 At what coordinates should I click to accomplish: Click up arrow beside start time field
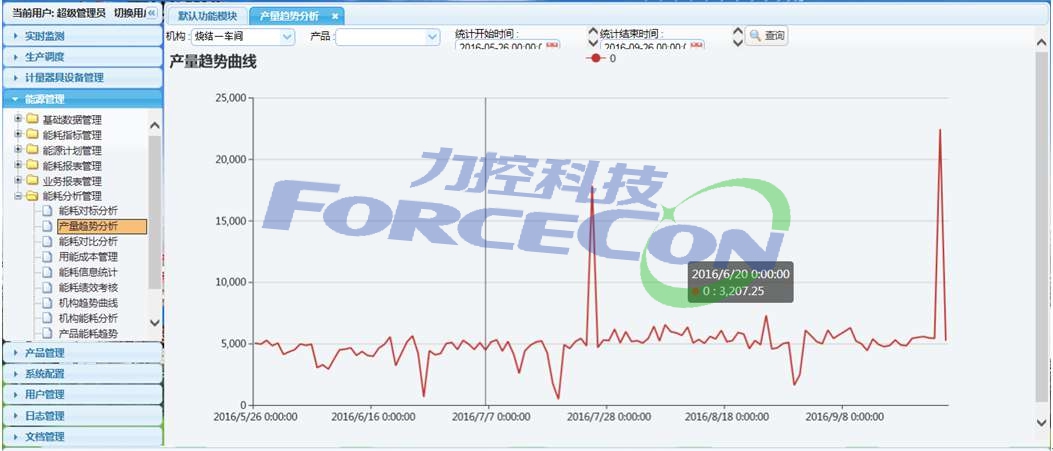593,33
